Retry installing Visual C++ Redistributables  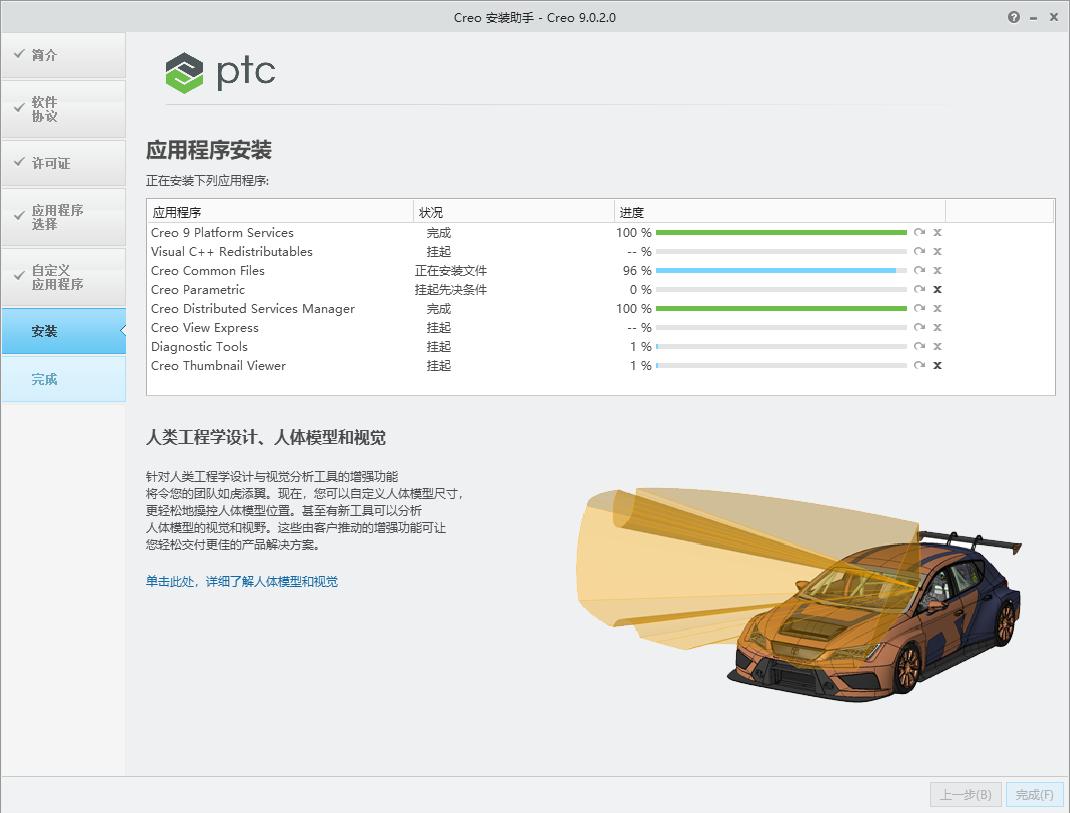point(920,251)
